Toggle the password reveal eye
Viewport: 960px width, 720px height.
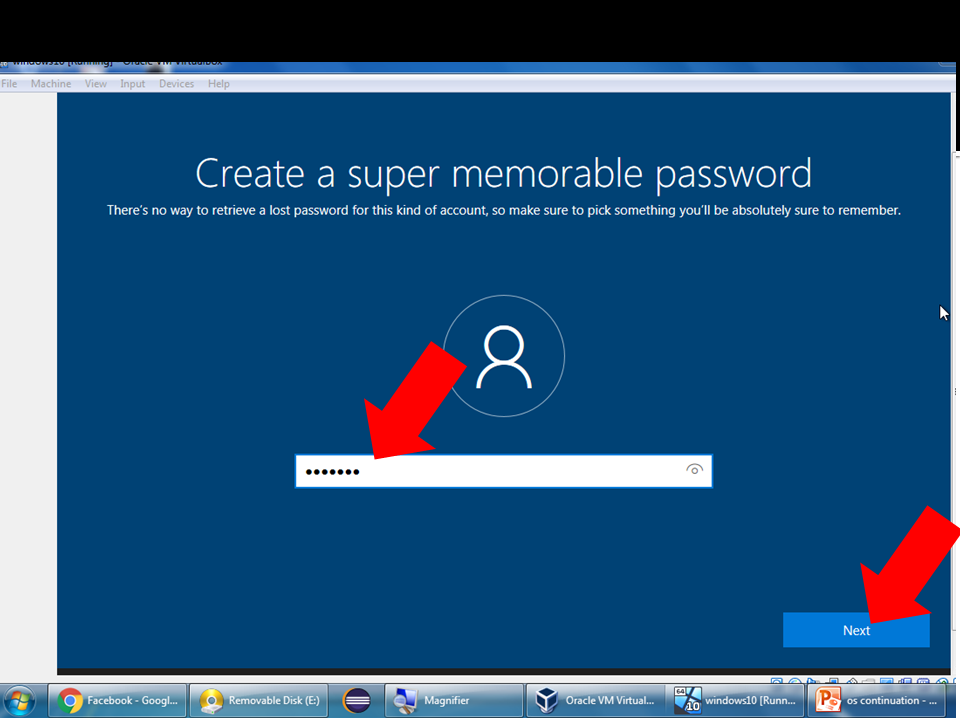pos(695,470)
